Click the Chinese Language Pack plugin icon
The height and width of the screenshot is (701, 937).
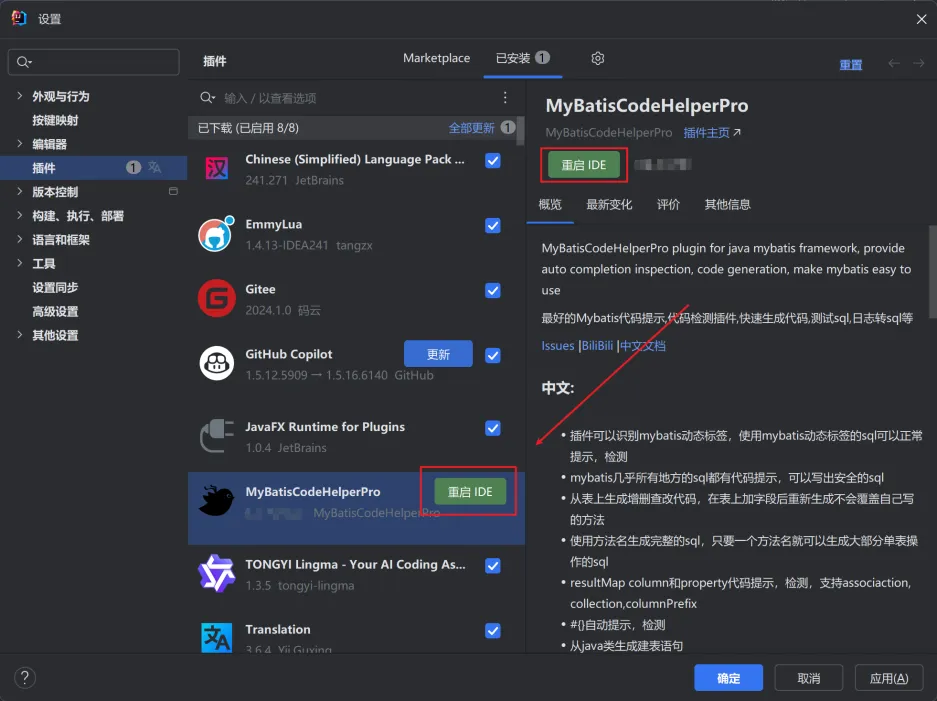(x=216, y=169)
